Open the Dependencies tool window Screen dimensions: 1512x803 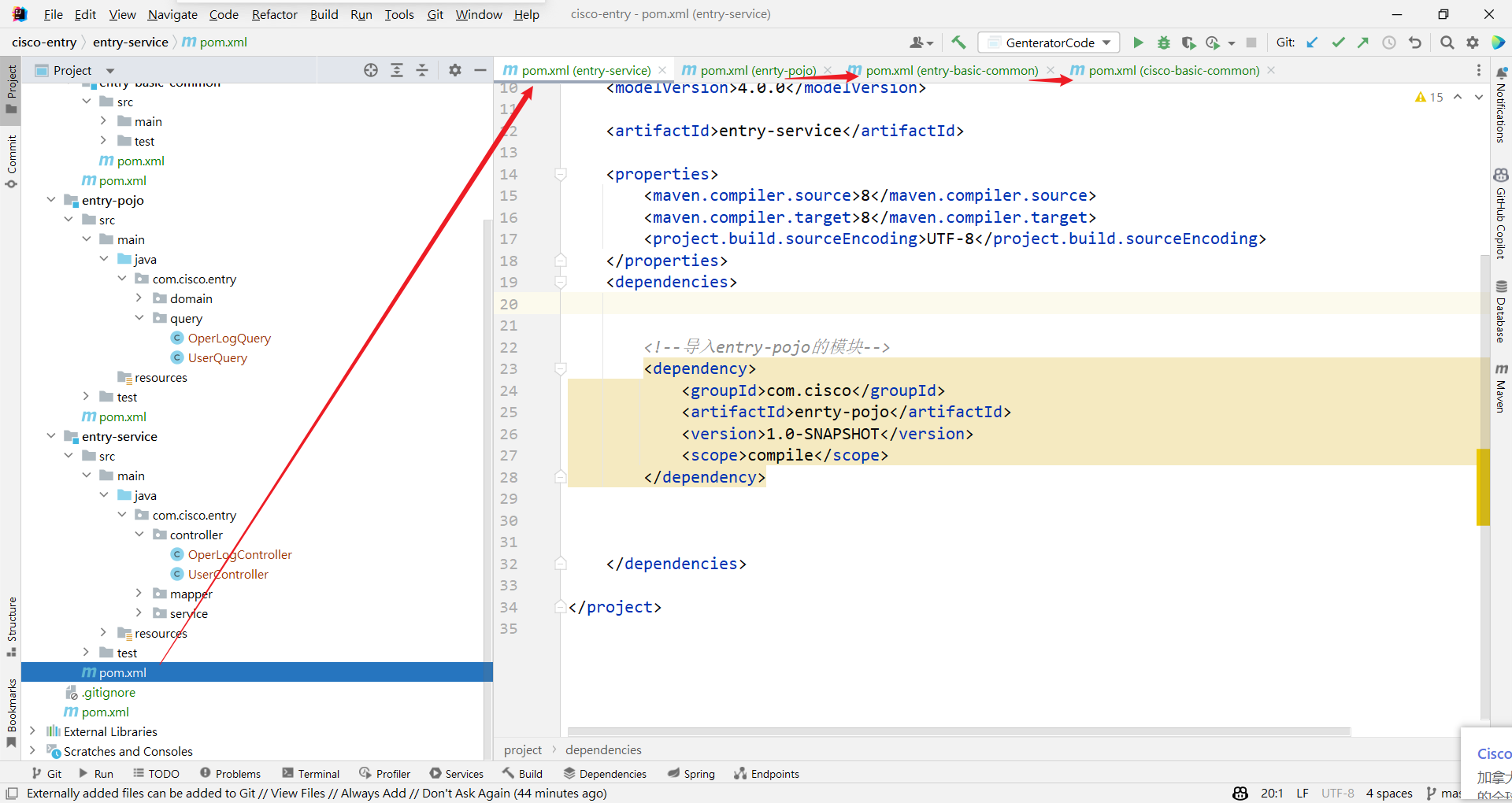pyautogui.click(x=605, y=774)
